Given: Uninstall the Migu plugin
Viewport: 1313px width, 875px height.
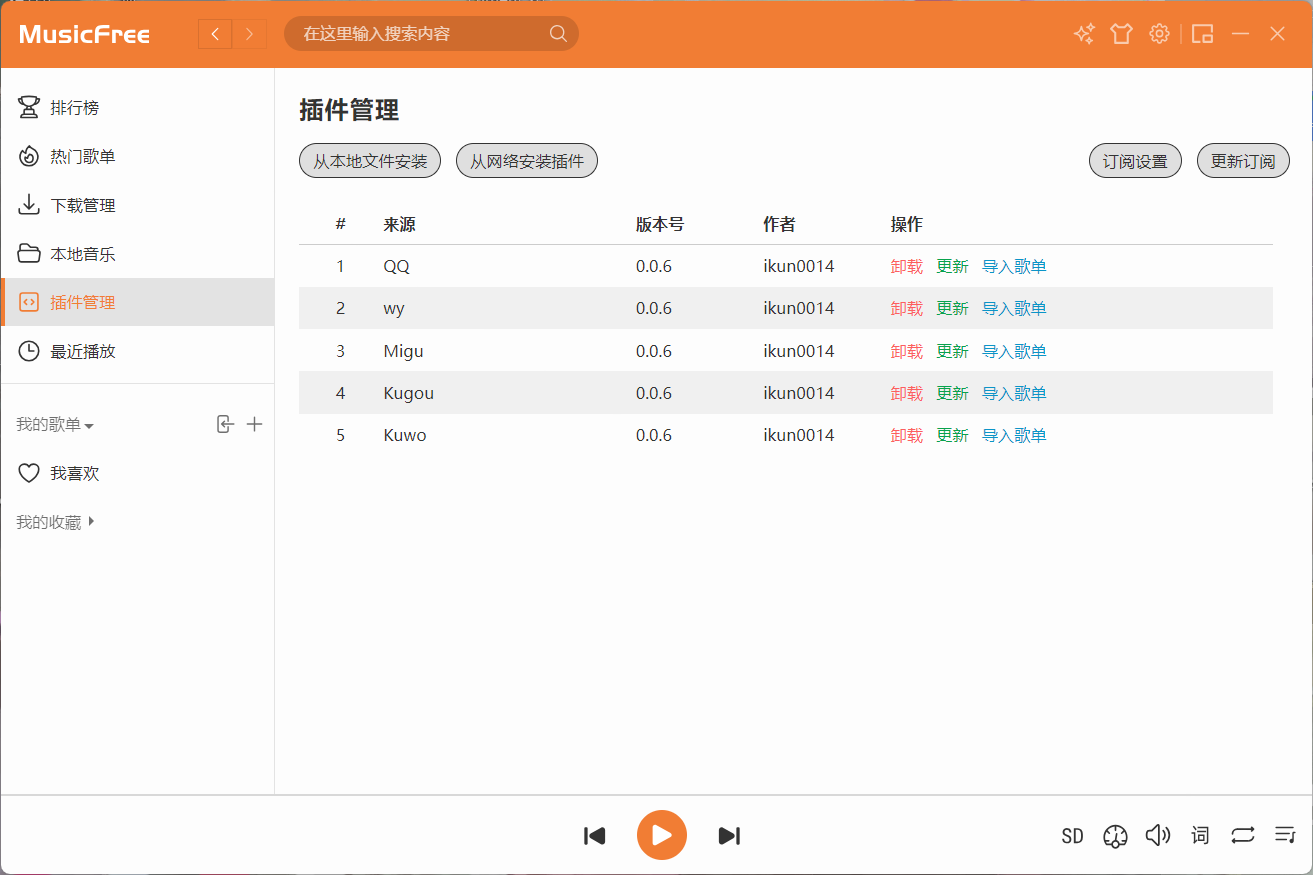Looking at the screenshot, I should (907, 351).
